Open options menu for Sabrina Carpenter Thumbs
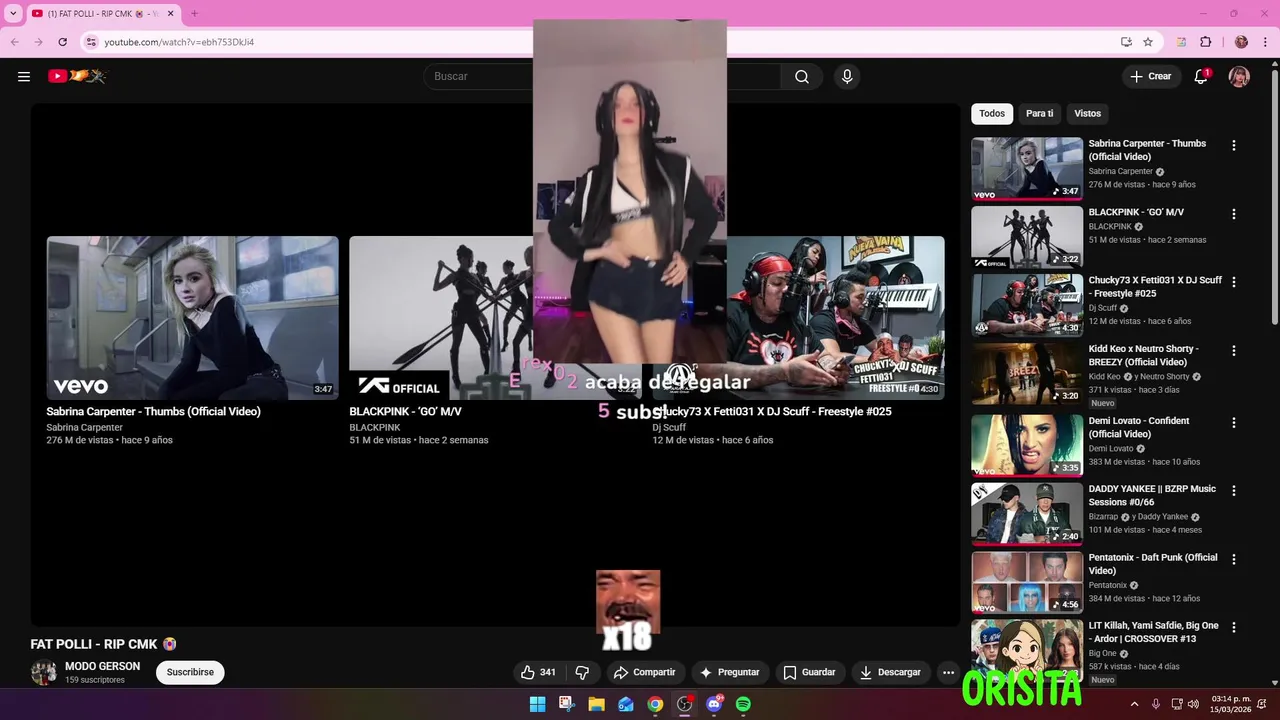Screen dimensions: 1280x720 click(1233, 145)
